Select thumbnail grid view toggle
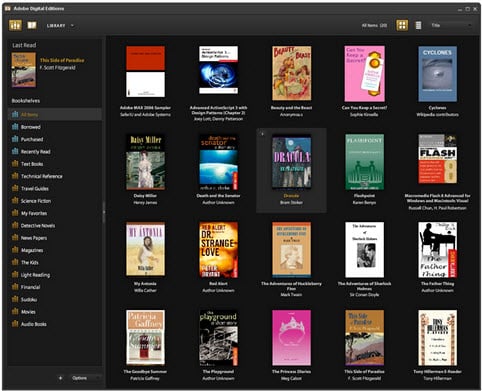The image size is (482, 391). [402, 25]
